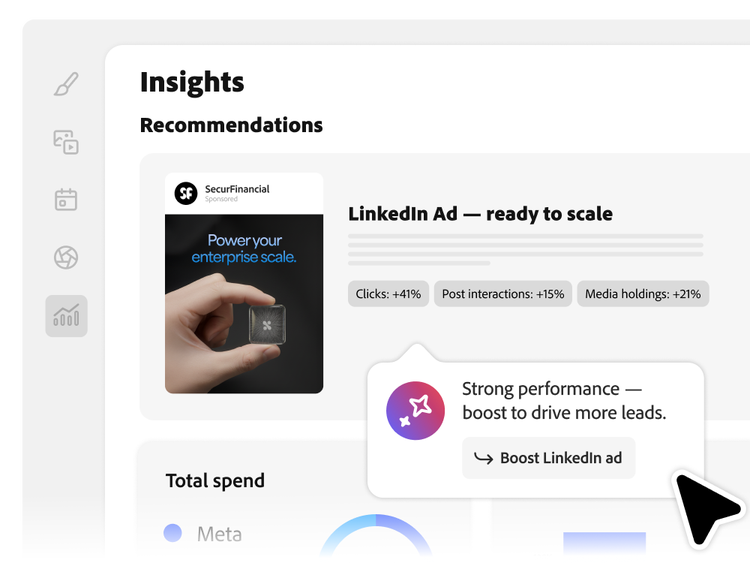Select the media library sidebar icon
This screenshot has width=750, height=563.
(x=66, y=142)
